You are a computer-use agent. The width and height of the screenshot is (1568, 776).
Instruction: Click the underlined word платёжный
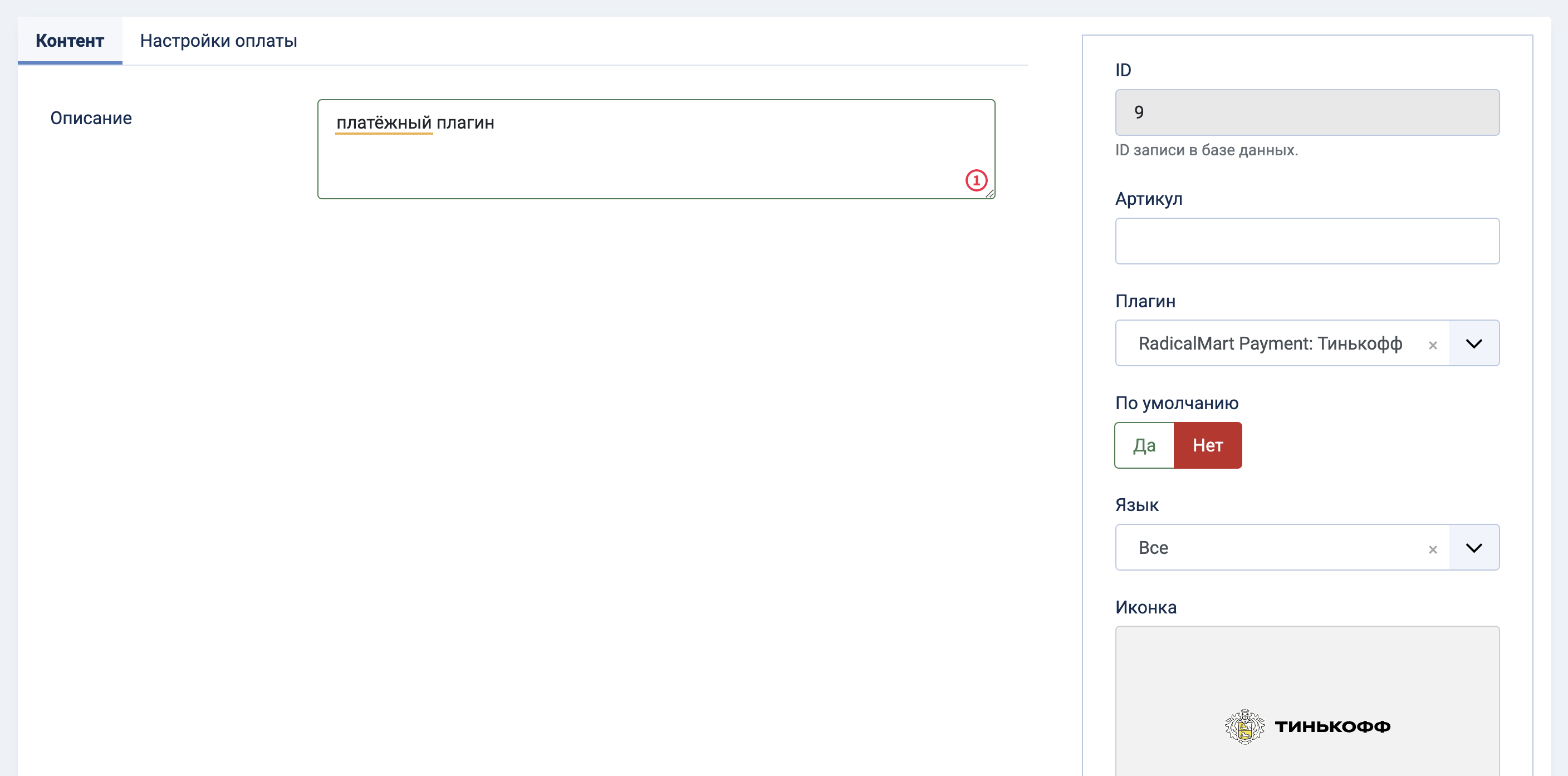pos(384,123)
